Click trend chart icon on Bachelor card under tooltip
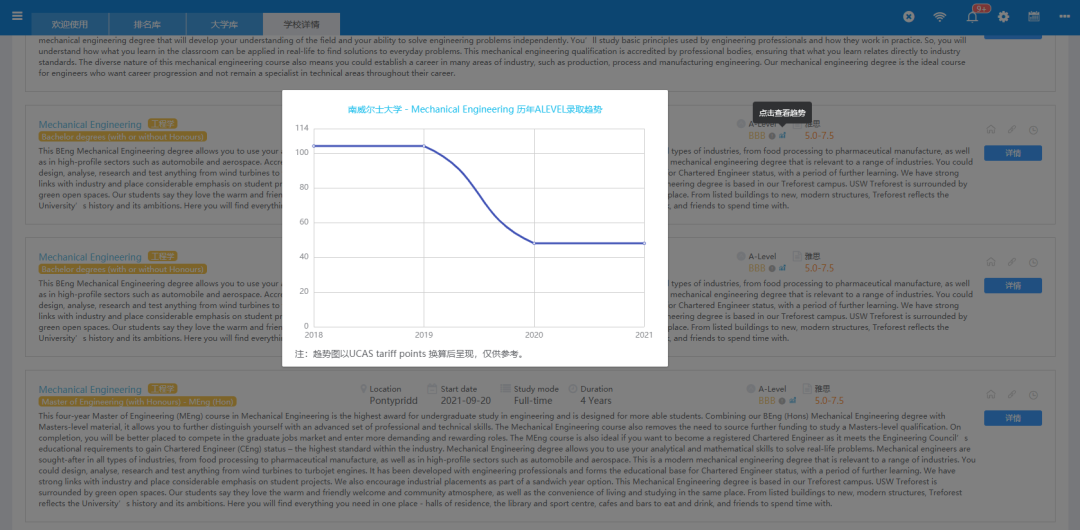 [782, 135]
